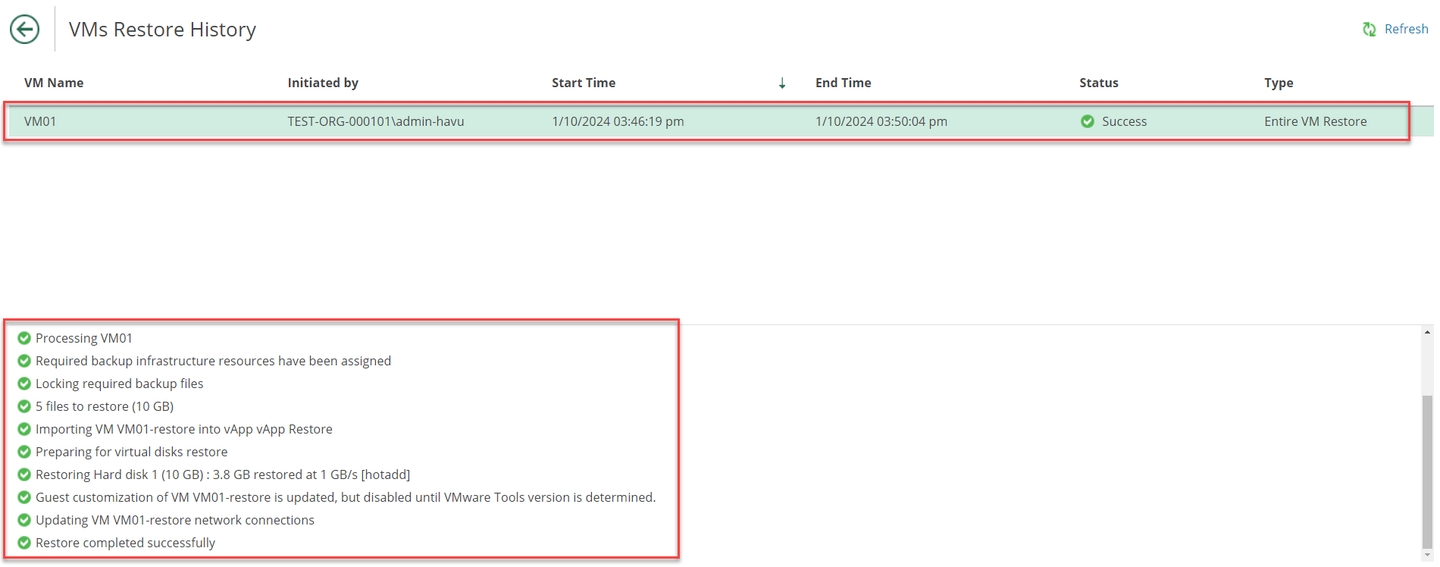Viewport: 1440px width, 567px height.
Task: Click the green Success status icon
Action: click(1087, 122)
